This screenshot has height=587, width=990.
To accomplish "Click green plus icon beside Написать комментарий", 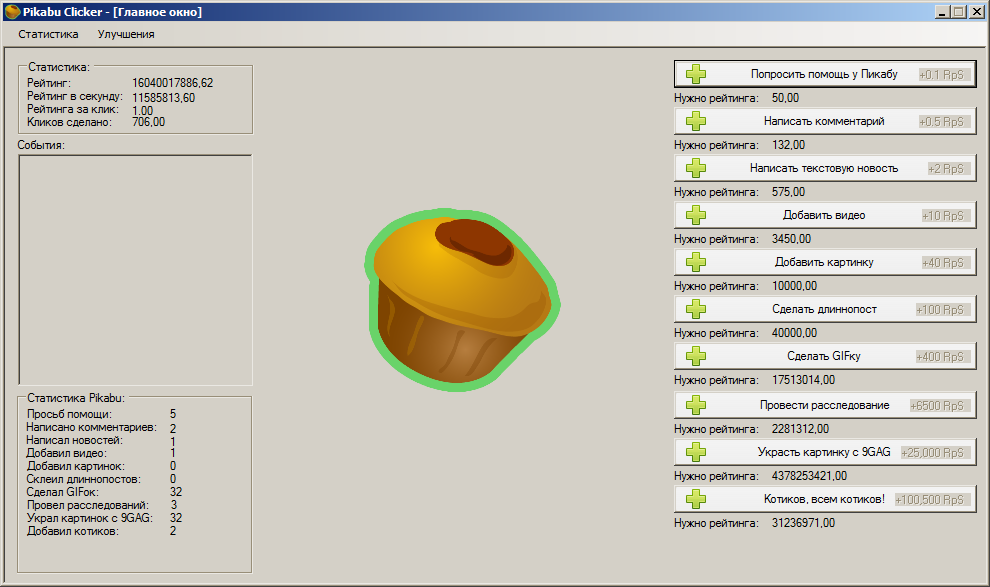I will pyautogui.click(x=696, y=121).
